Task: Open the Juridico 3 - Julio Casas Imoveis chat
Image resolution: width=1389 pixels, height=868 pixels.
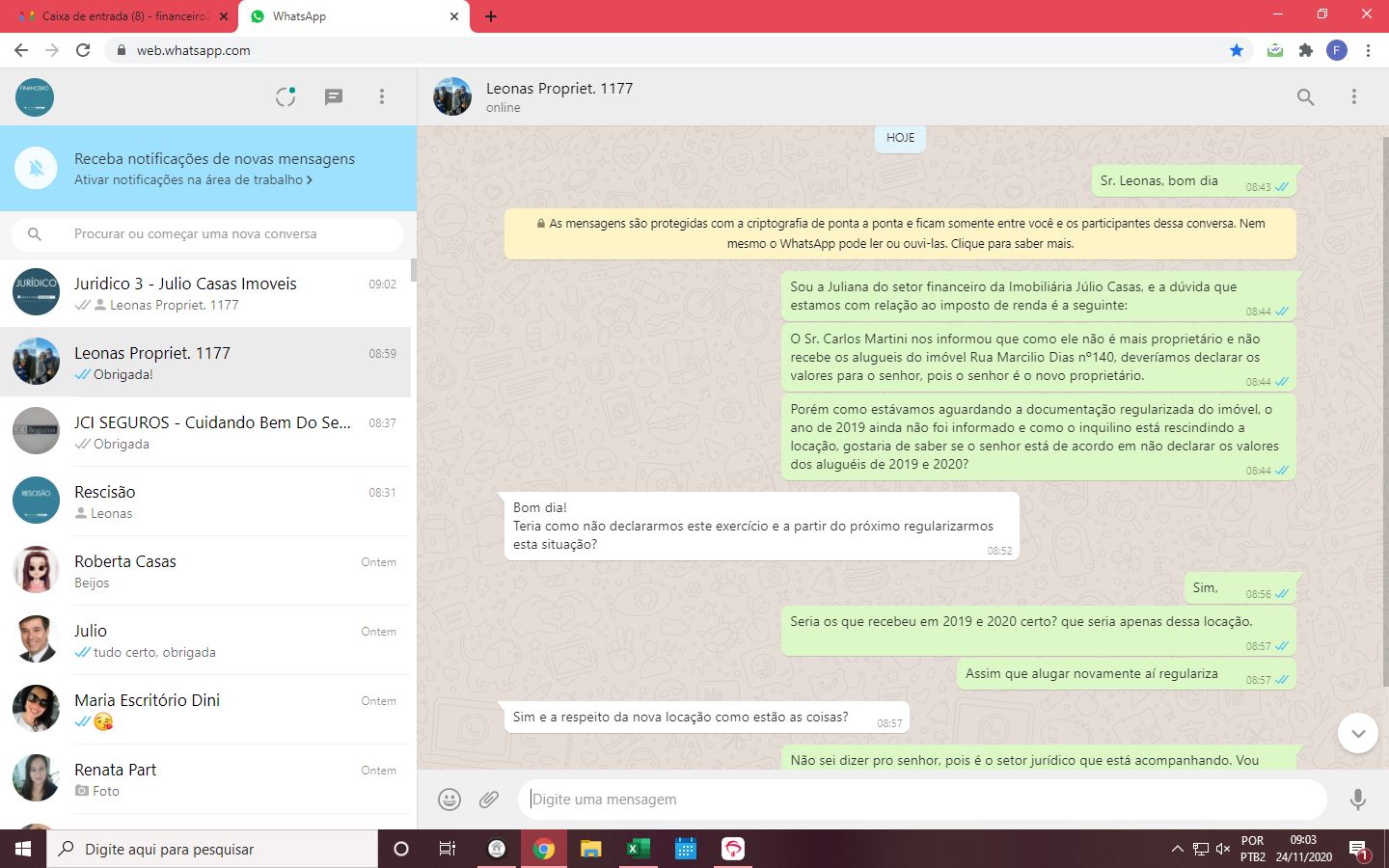Action: click(x=205, y=293)
